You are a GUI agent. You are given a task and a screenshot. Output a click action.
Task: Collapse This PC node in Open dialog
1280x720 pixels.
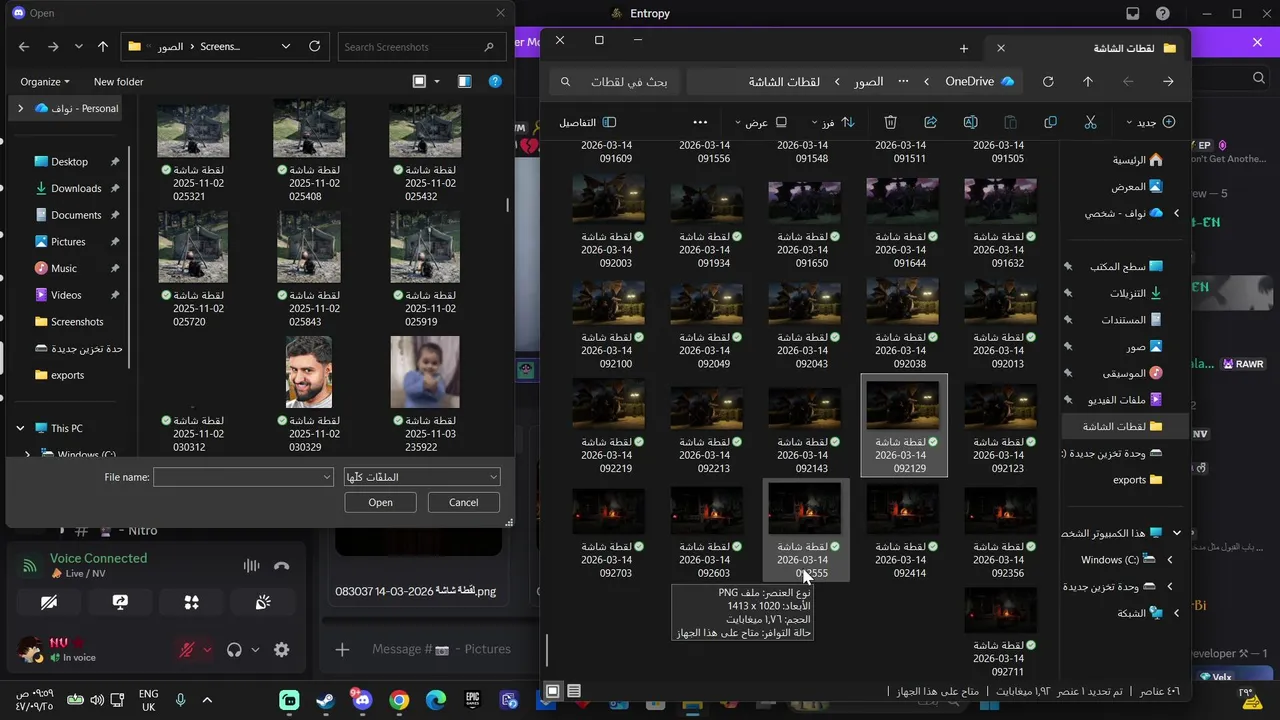pyautogui.click(x=20, y=428)
